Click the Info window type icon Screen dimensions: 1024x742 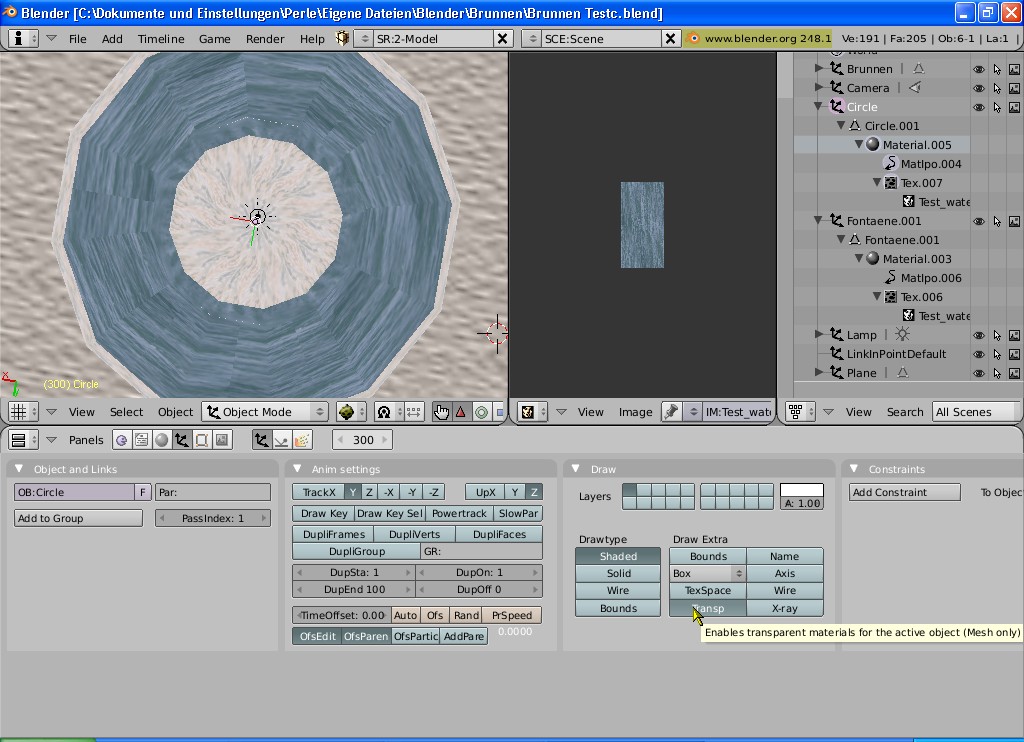point(24,39)
